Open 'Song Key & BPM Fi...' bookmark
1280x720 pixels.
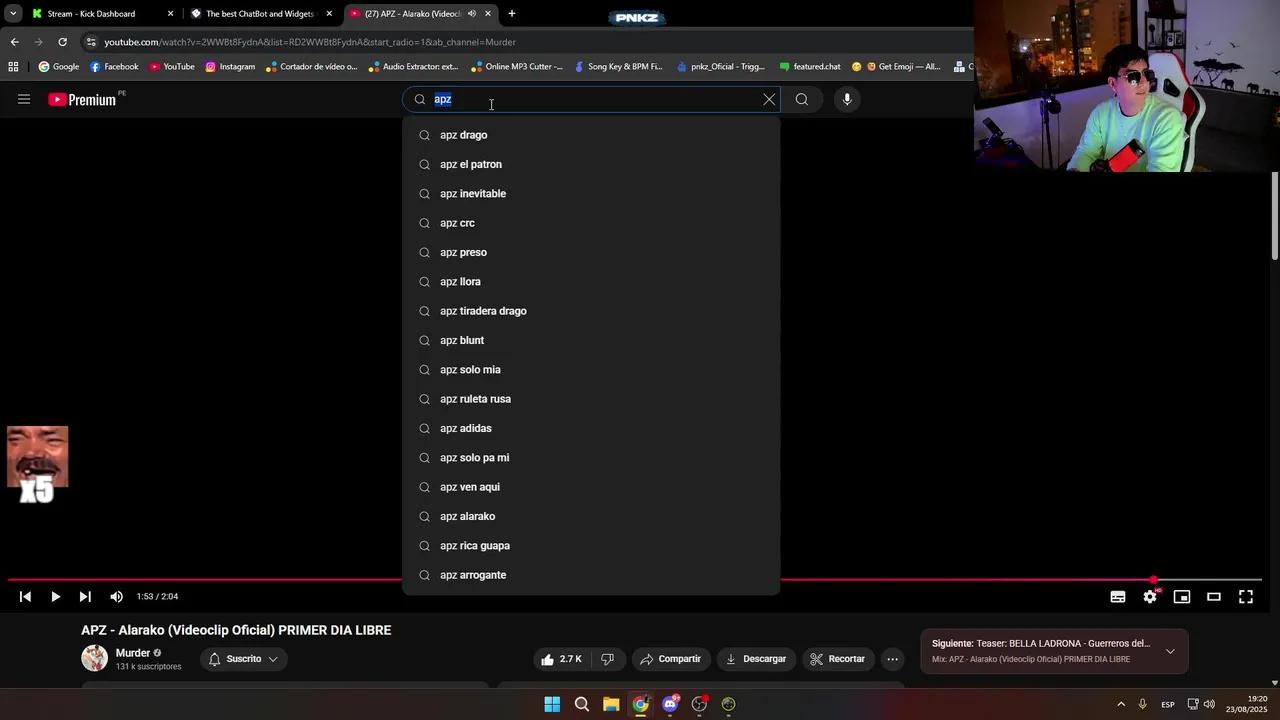[618, 67]
